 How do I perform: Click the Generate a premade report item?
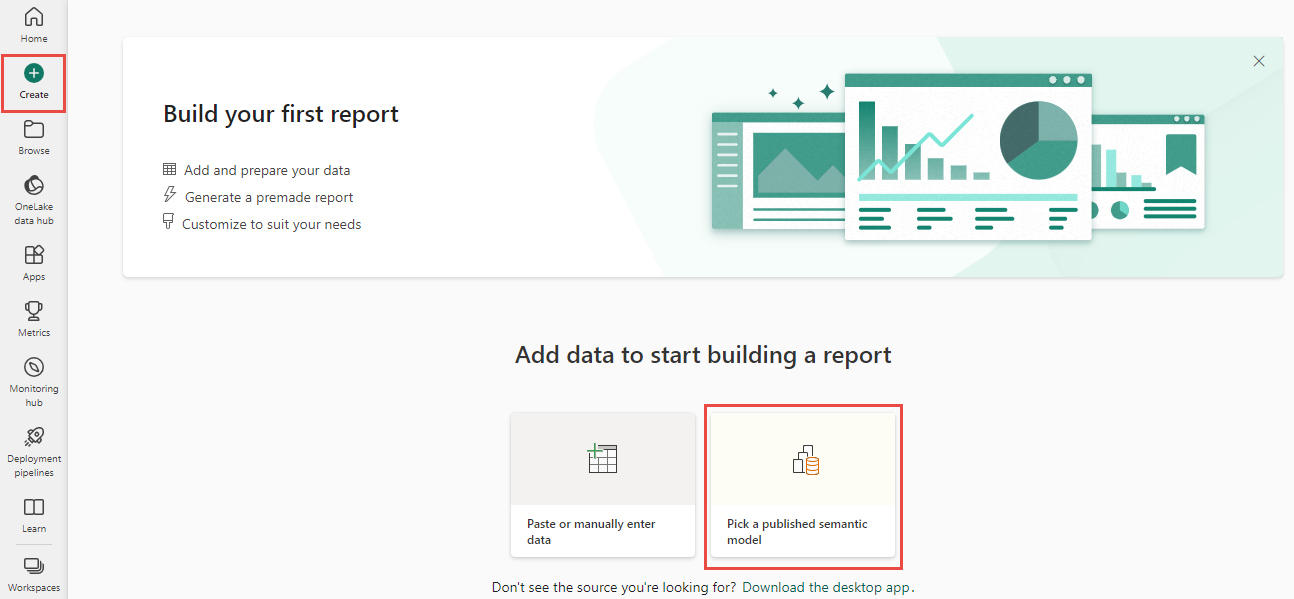(268, 197)
